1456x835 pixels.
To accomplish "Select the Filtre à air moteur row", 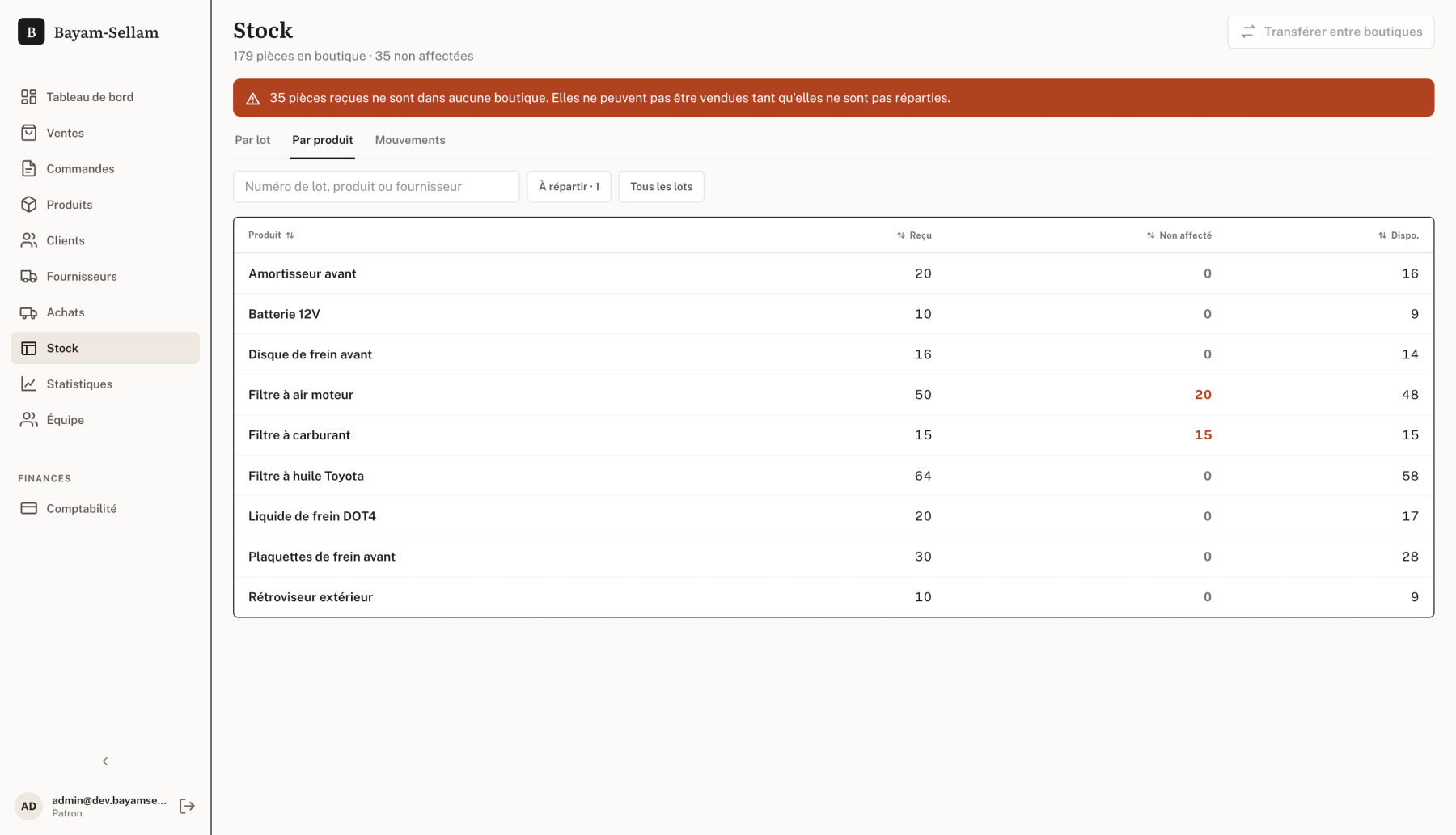I will tap(833, 395).
